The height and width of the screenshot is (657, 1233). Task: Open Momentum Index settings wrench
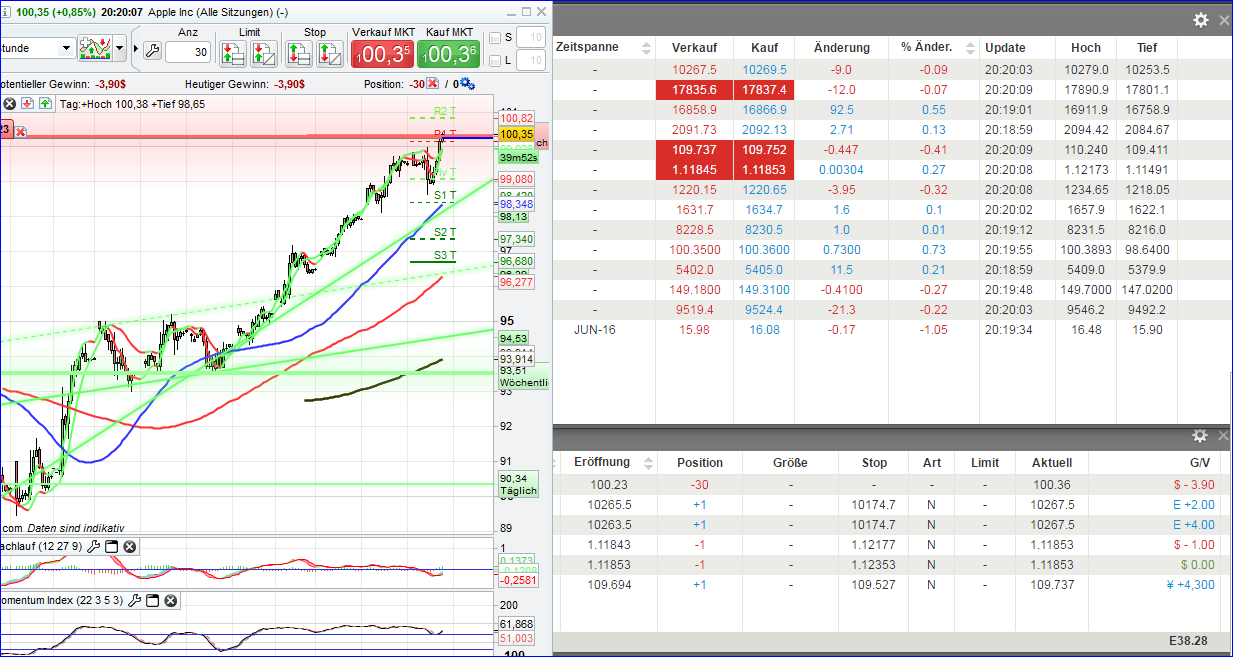[135, 600]
